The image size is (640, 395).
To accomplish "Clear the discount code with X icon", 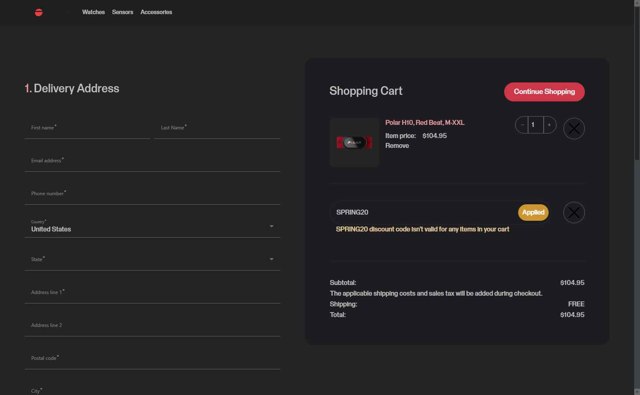I will (x=574, y=213).
